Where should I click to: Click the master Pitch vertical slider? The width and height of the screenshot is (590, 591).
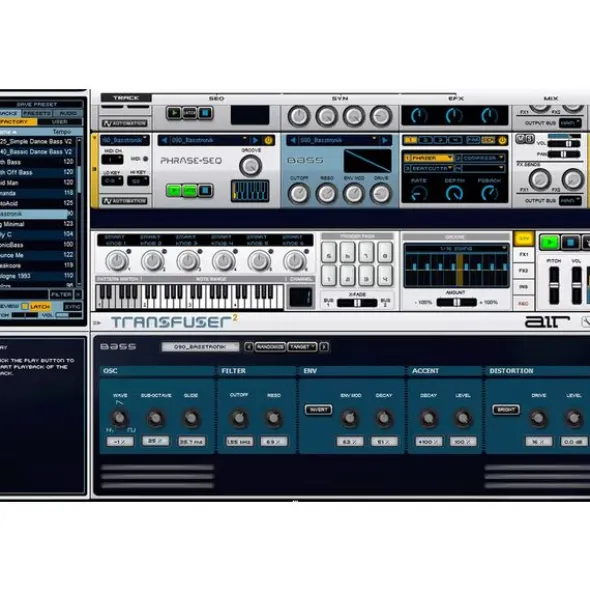[x=554, y=285]
